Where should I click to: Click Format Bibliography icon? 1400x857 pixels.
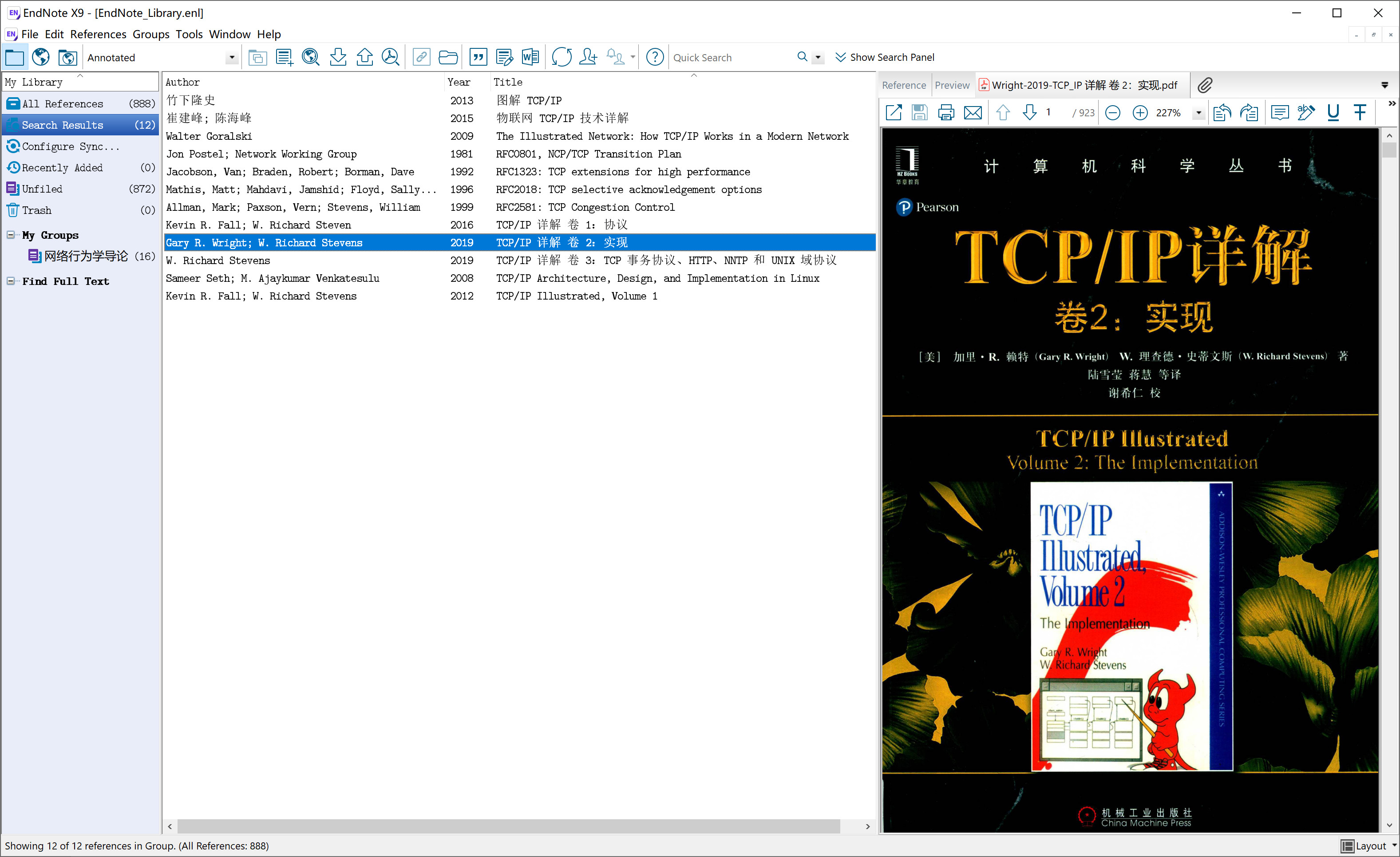(505, 57)
